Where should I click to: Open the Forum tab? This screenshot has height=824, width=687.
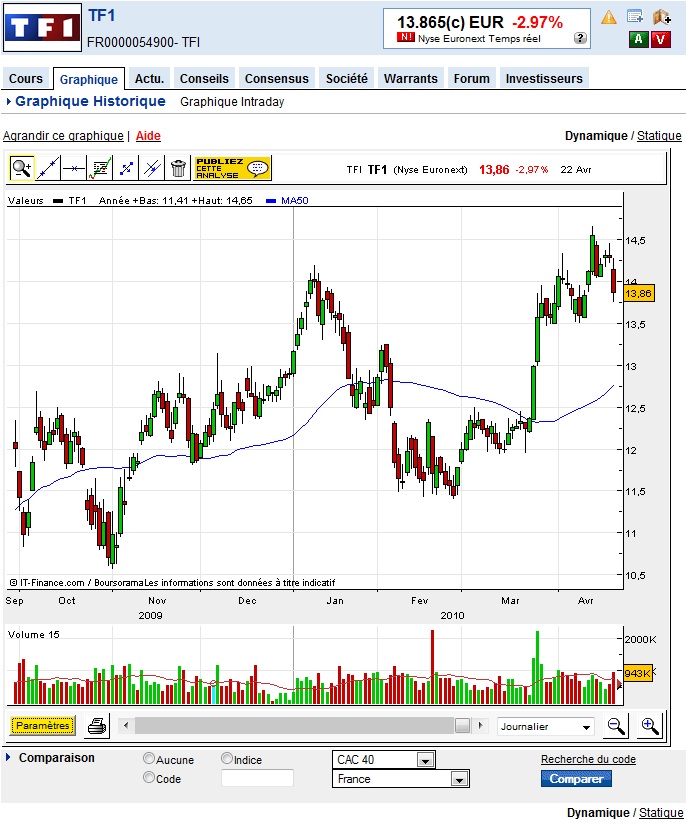click(471, 78)
